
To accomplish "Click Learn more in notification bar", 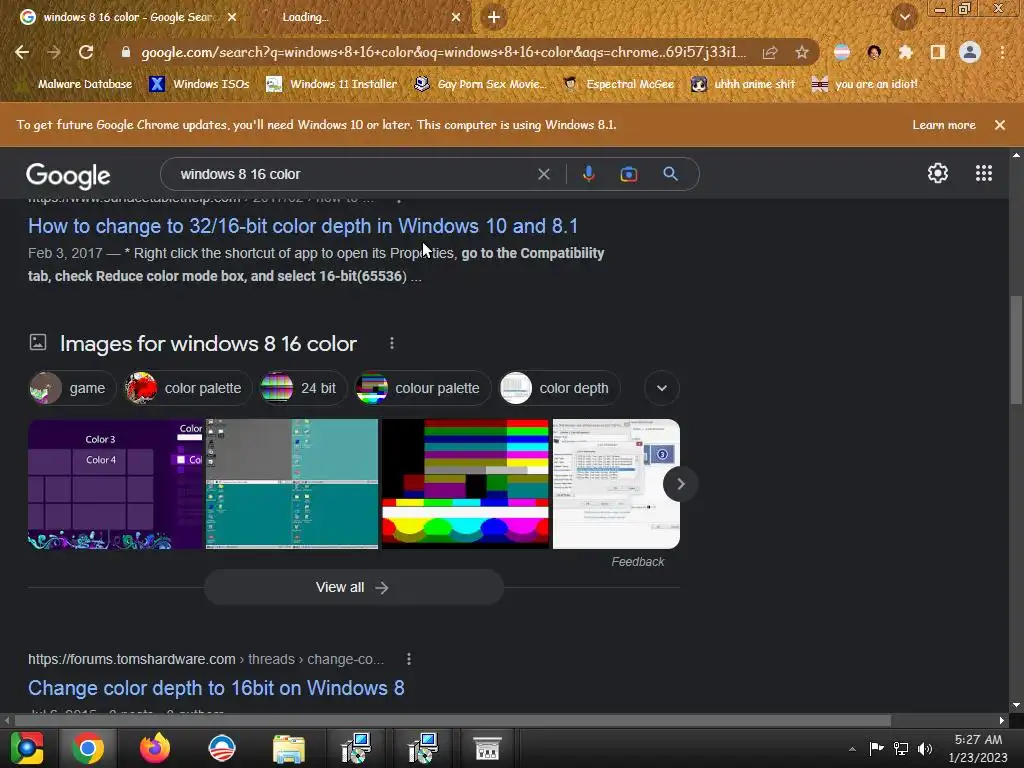I will [x=944, y=125].
